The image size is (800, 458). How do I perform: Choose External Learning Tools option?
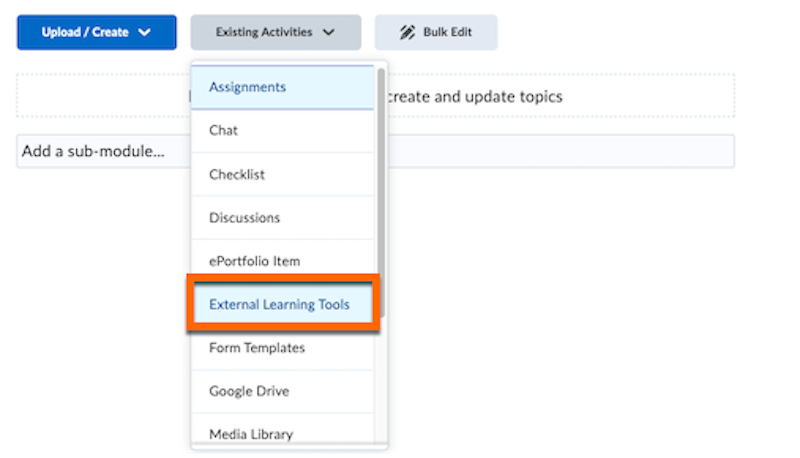283,304
